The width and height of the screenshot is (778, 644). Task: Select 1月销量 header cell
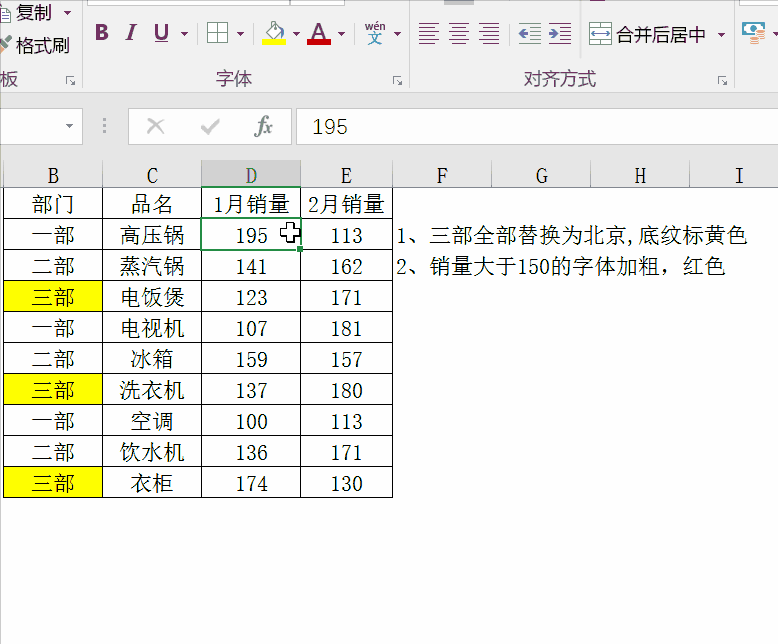tap(251, 203)
